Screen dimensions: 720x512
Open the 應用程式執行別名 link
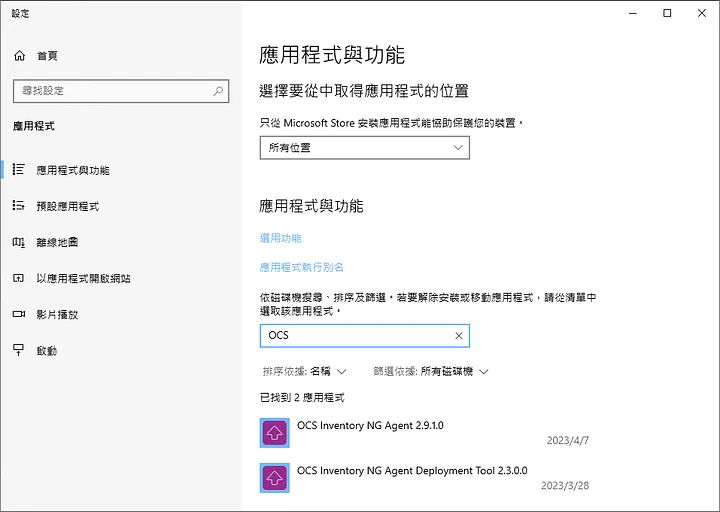(x=302, y=267)
